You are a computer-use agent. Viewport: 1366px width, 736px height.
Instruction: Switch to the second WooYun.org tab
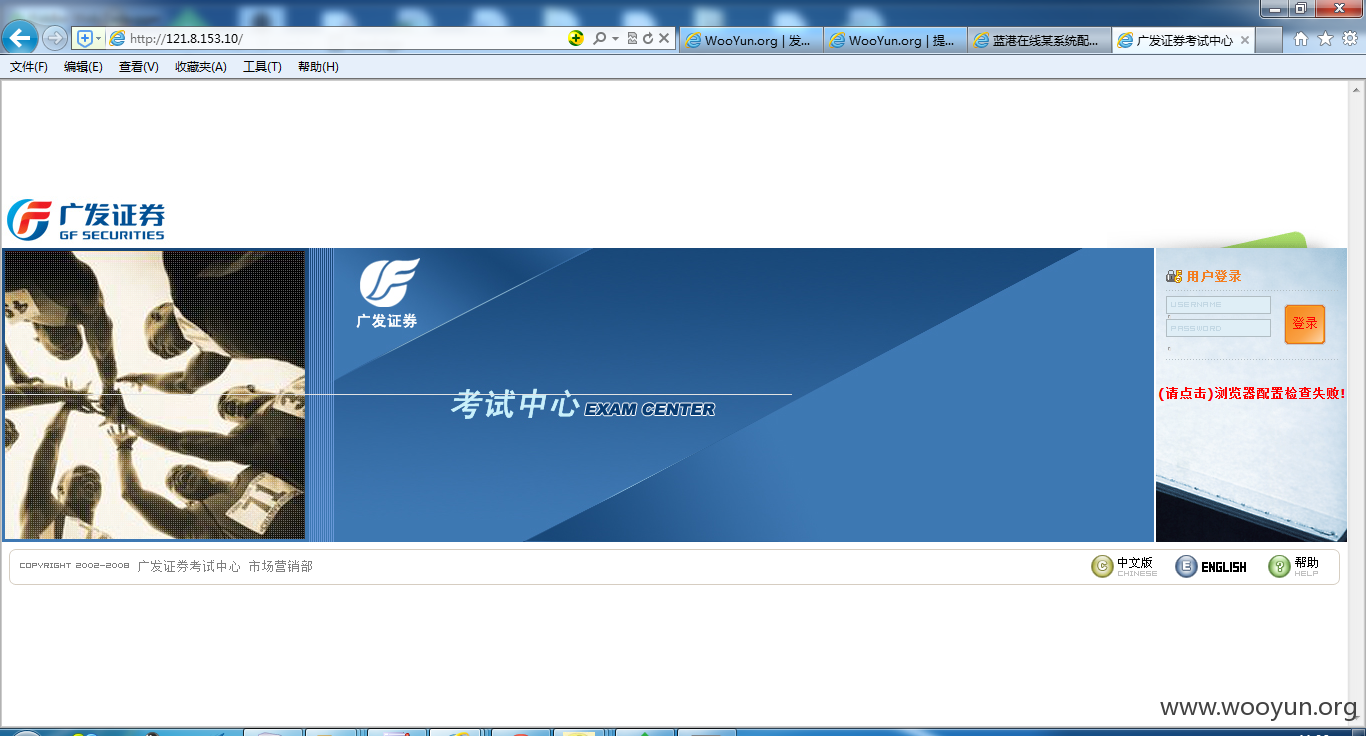[895, 40]
